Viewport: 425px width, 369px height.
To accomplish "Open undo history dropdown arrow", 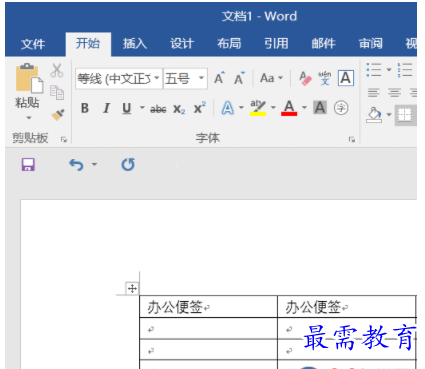I will pyautogui.click(x=94, y=164).
